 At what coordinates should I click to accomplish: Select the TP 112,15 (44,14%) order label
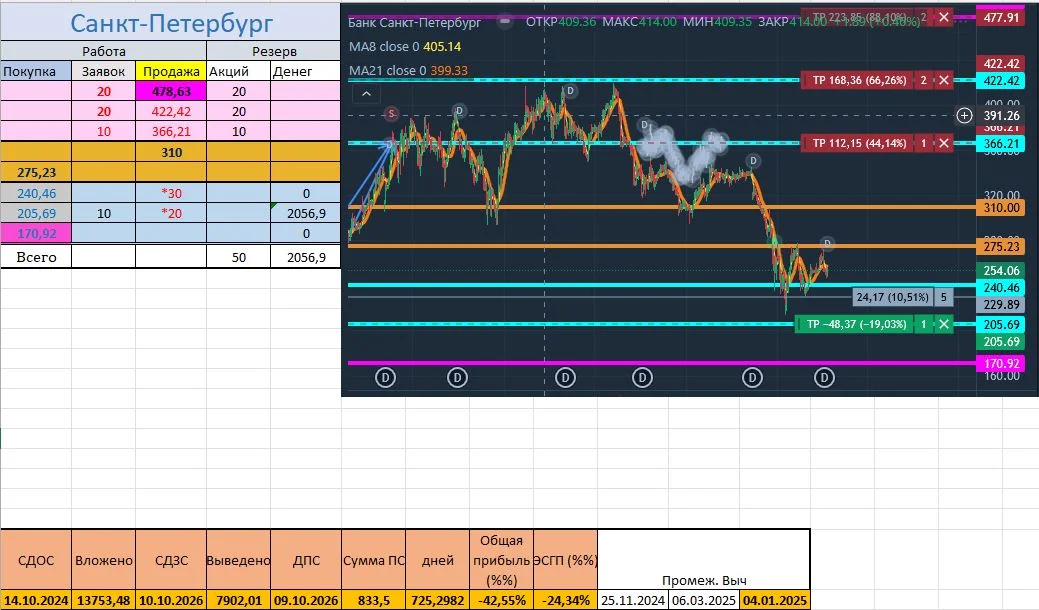859,143
